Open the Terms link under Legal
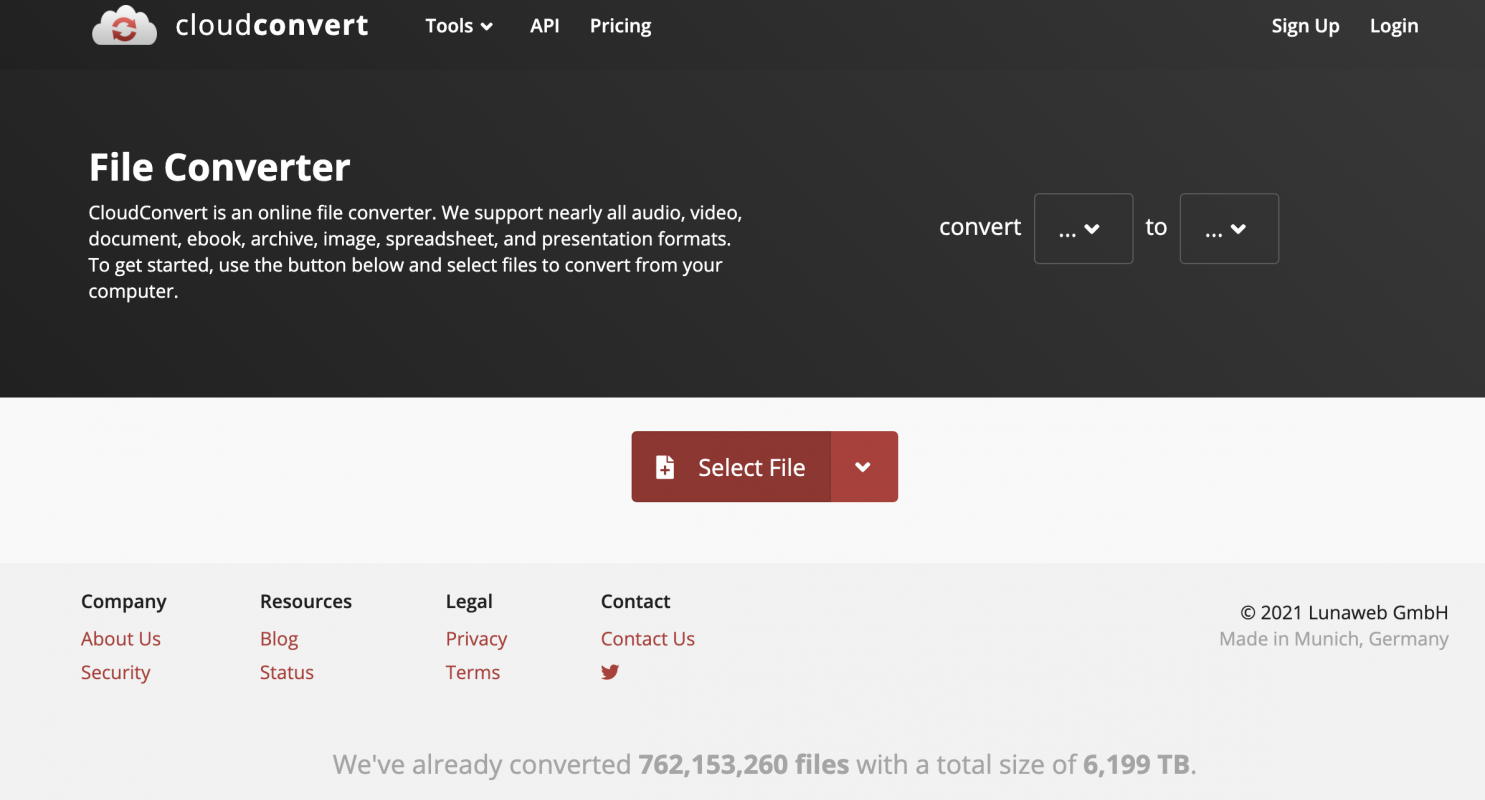Image resolution: width=1485 pixels, height=800 pixels. coord(473,672)
